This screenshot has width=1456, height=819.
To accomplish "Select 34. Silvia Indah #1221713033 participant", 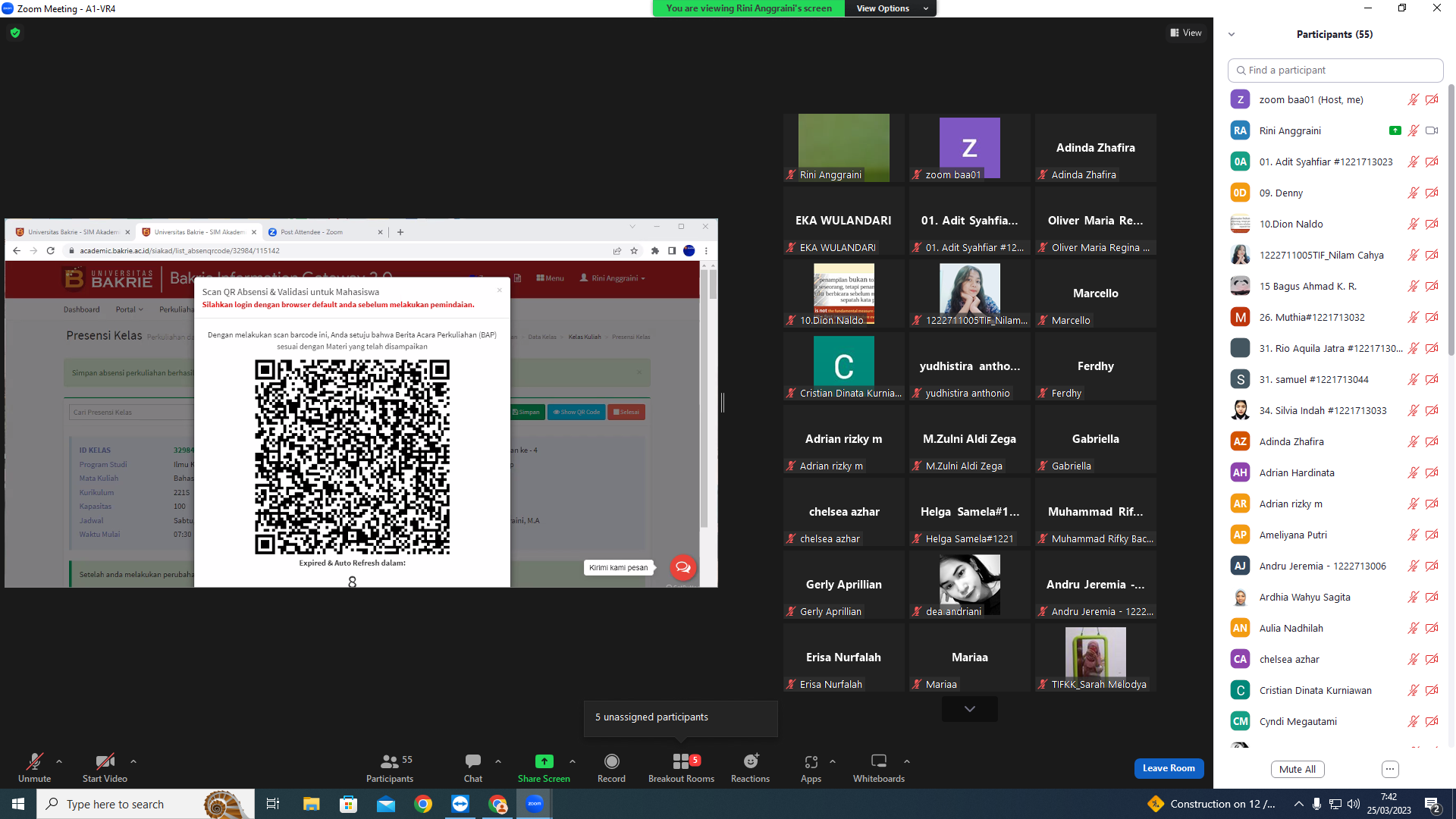I will click(1334, 410).
